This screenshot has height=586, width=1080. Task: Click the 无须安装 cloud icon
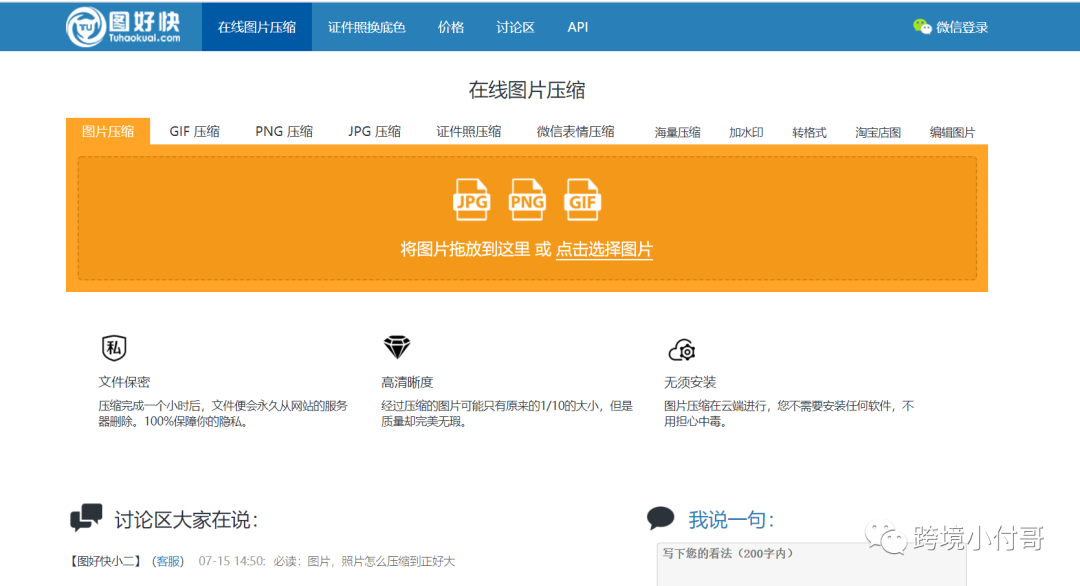[x=682, y=349]
